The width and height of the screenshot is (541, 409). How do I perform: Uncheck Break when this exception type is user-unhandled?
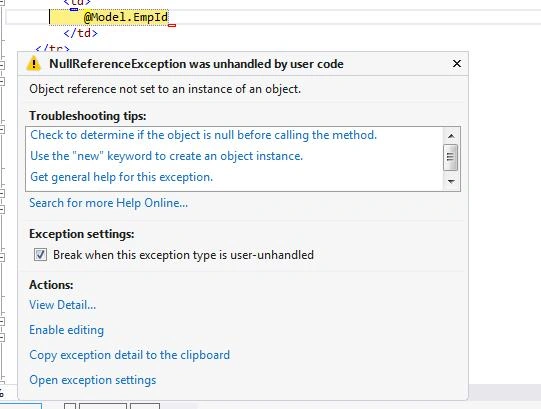coord(40,255)
